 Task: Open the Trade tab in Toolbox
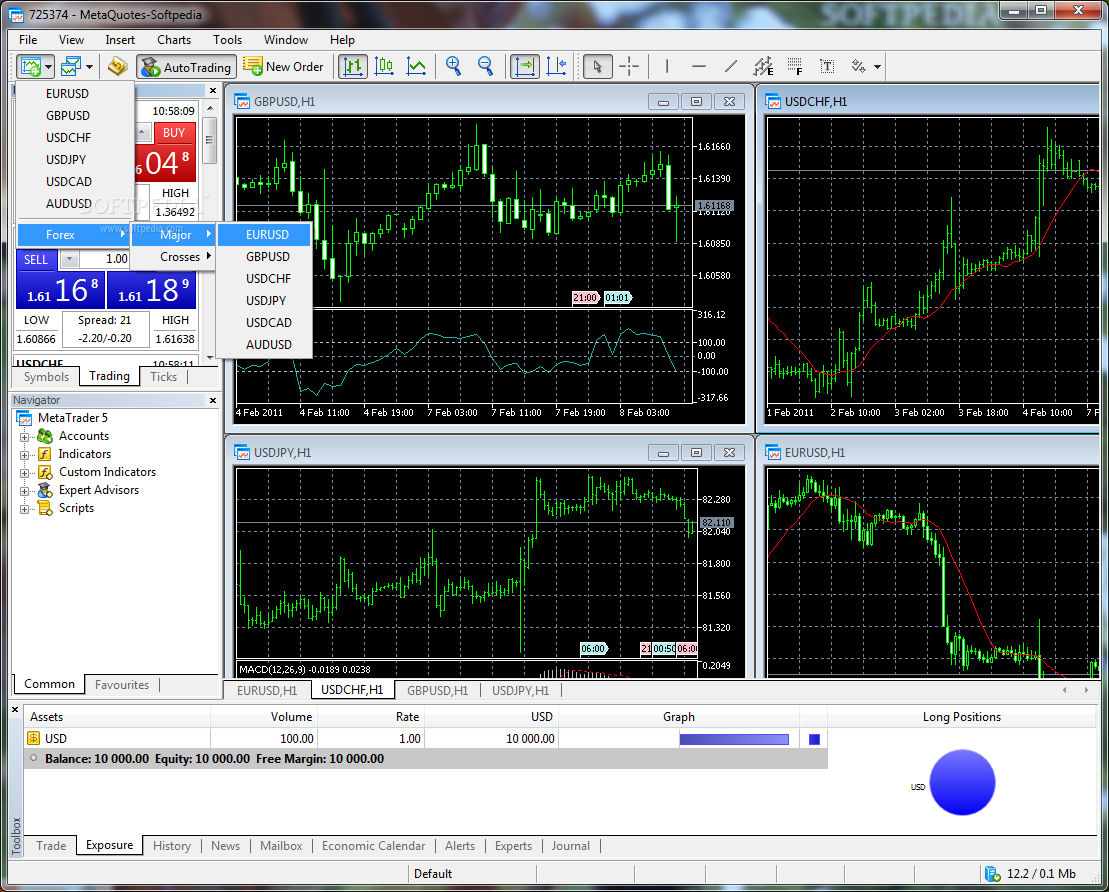pyautogui.click(x=51, y=845)
